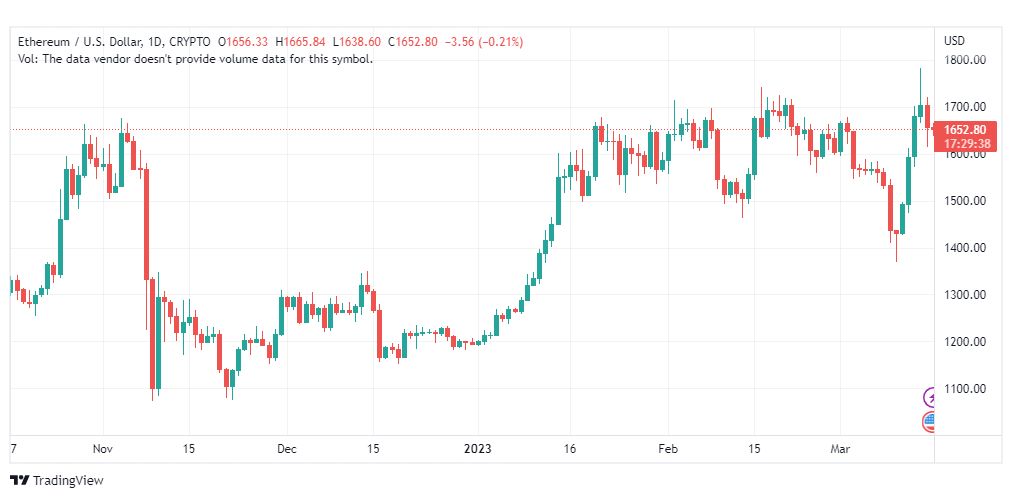Select the Nov label on time axis

tap(103, 448)
